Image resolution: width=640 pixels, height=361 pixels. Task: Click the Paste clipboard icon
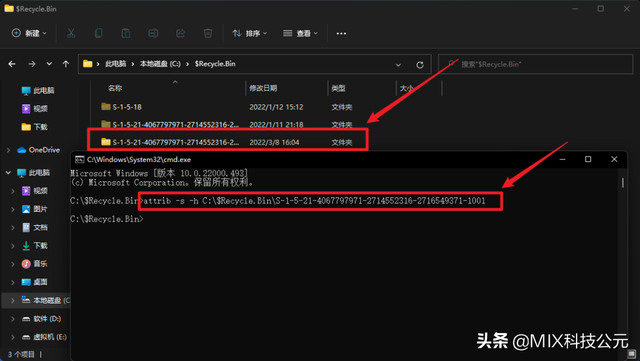click(x=126, y=33)
